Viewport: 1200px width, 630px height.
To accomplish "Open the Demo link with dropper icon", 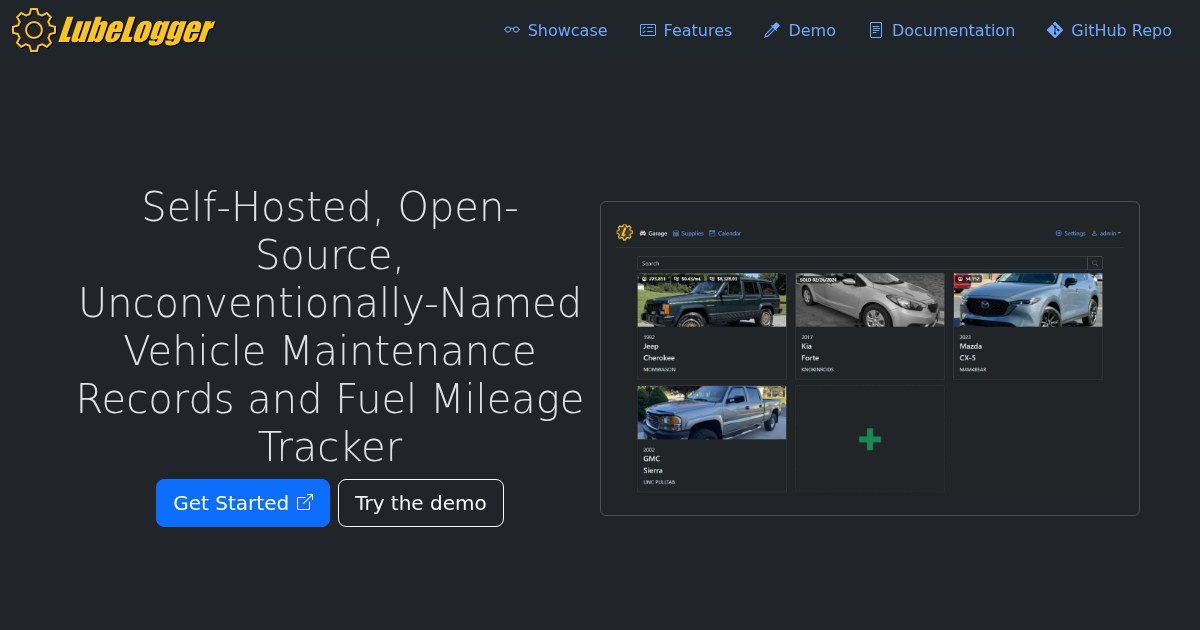I will 800,30.
